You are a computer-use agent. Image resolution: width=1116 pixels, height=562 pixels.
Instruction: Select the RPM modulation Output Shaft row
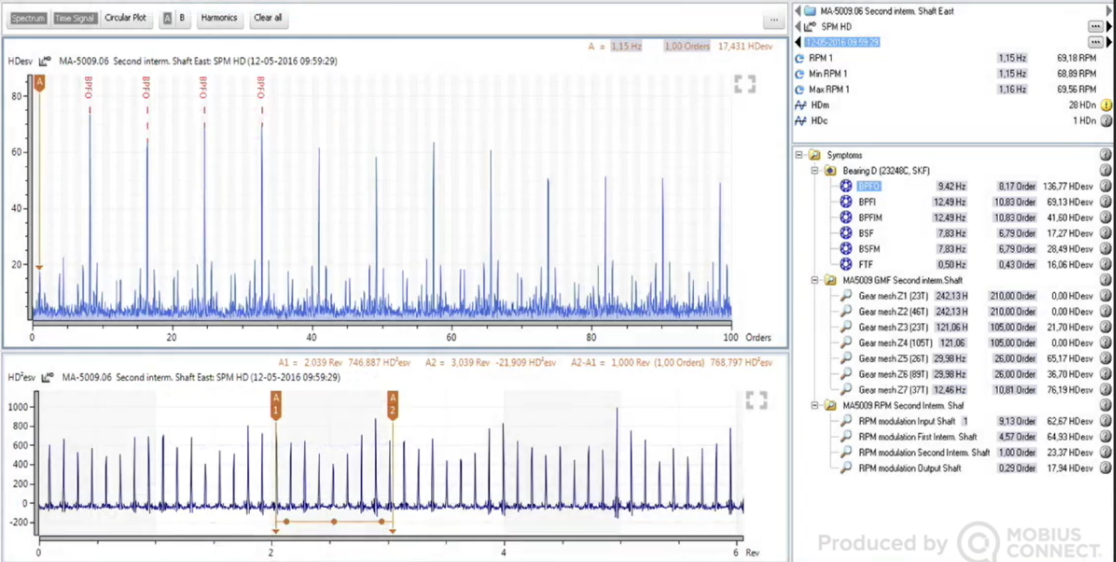coord(909,468)
